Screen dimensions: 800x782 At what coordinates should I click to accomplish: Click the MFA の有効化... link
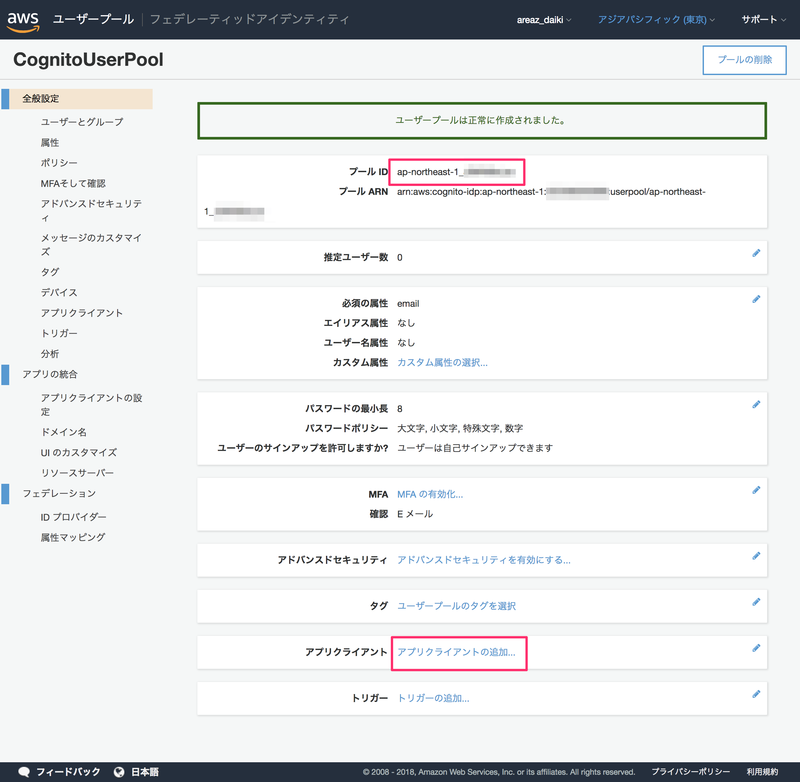coord(430,494)
